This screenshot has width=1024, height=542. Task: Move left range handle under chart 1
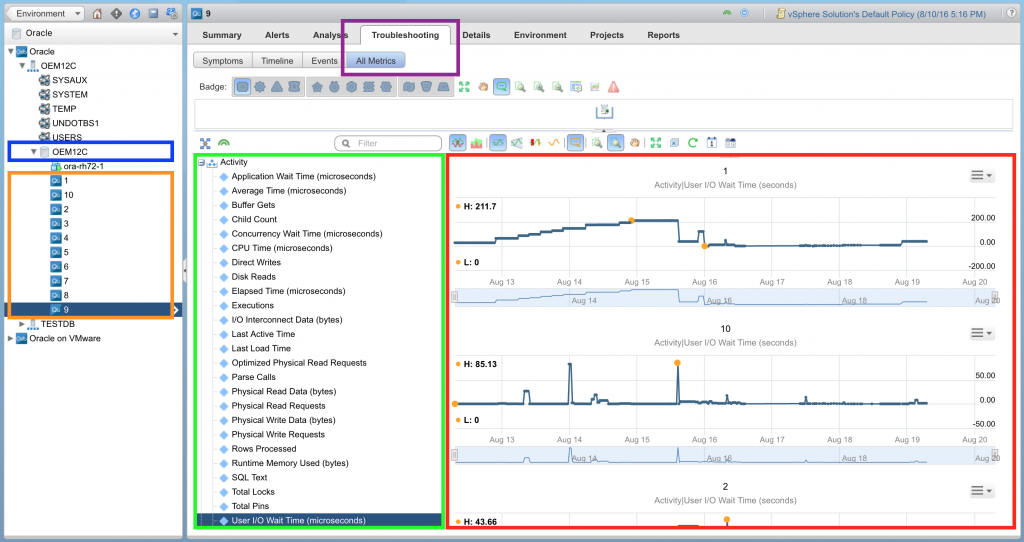click(455, 297)
